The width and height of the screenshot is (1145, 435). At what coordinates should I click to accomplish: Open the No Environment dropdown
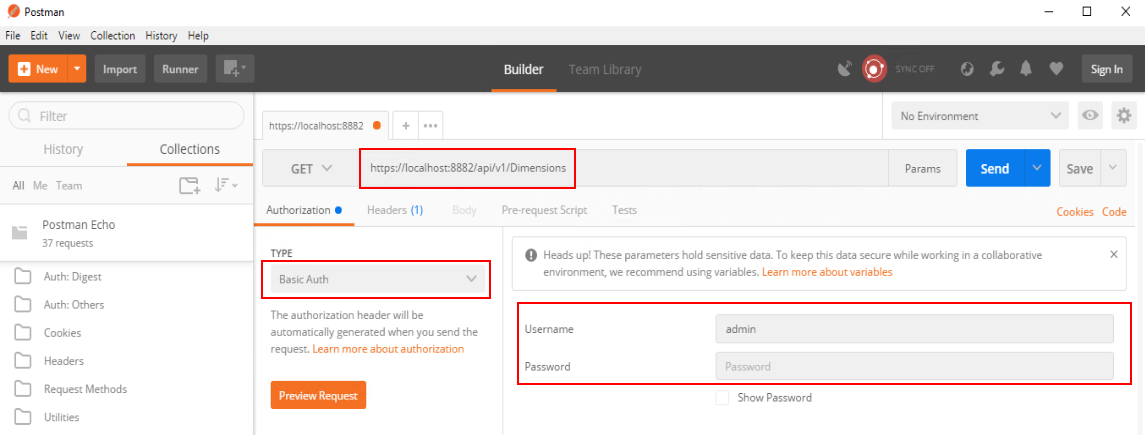pos(981,116)
